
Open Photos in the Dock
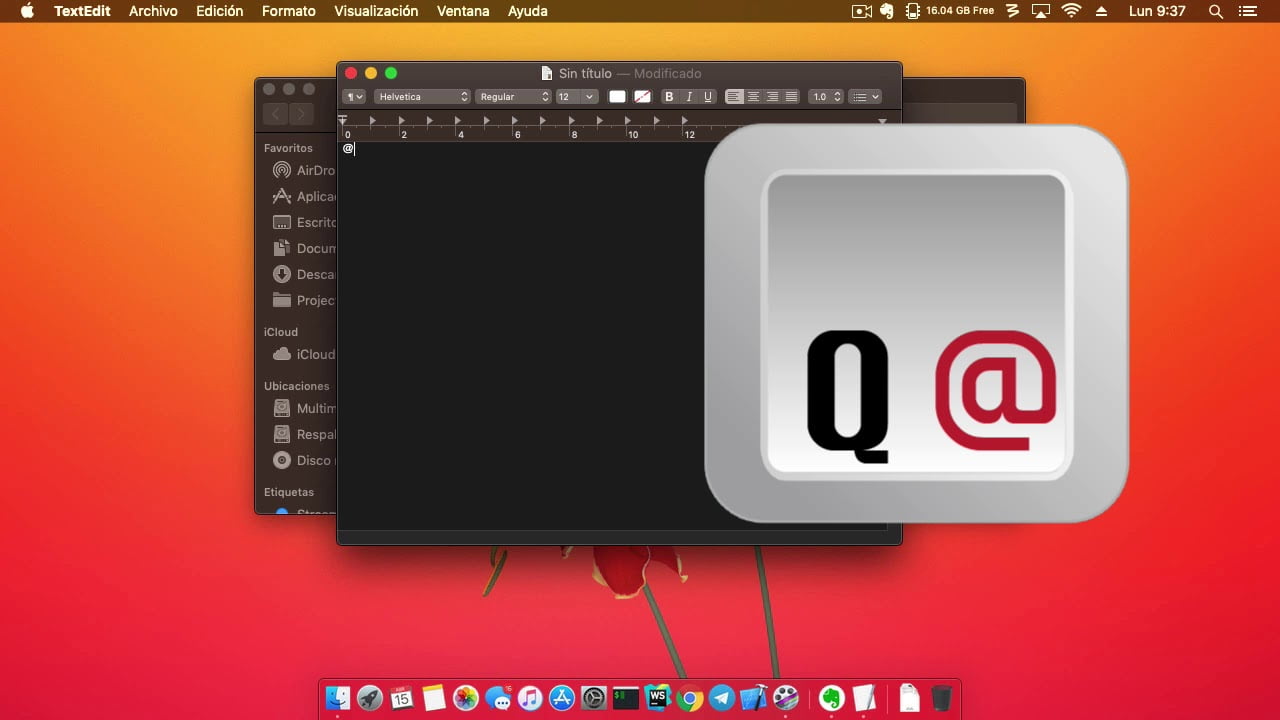pos(466,697)
